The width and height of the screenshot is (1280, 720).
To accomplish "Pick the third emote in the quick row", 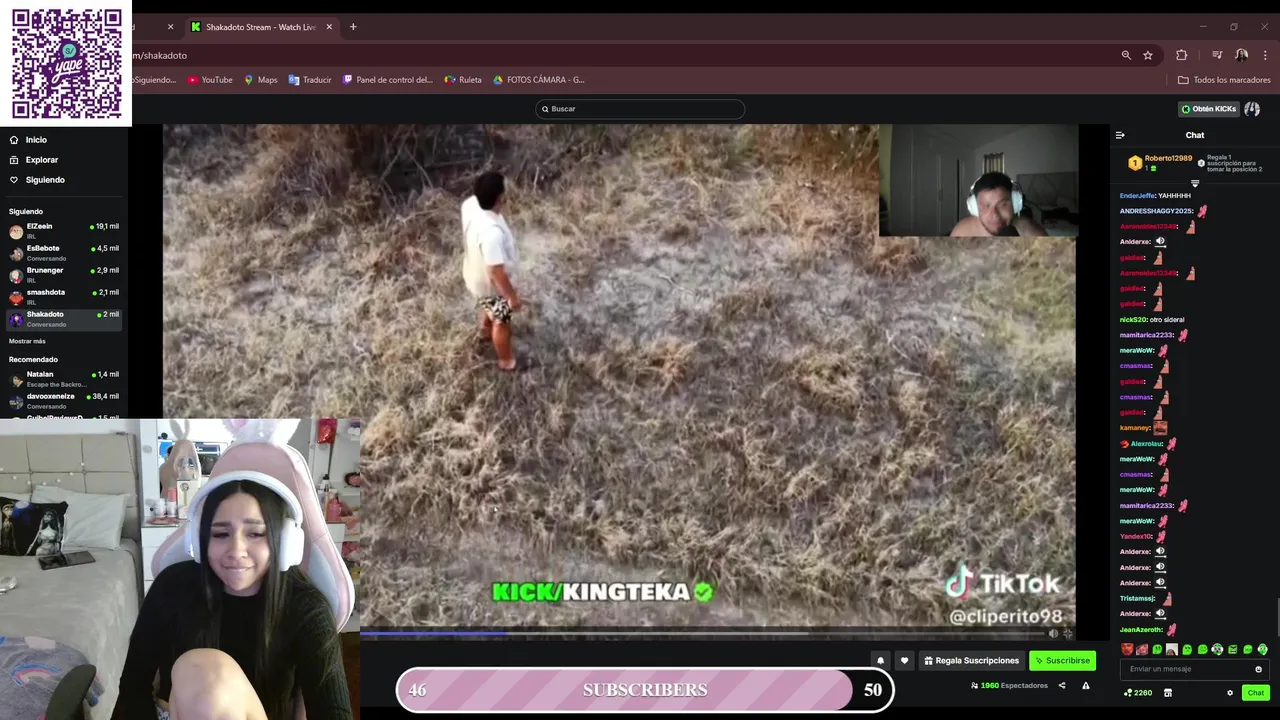I will click(x=1157, y=650).
